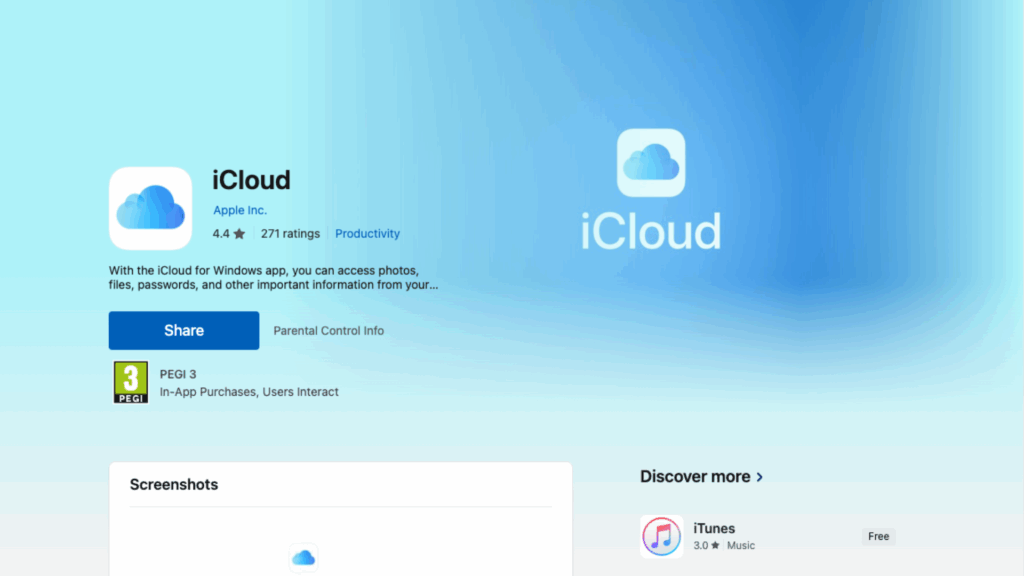Click the iCloud app icon
The height and width of the screenshot is (576, 1024).
pos(150,207)
